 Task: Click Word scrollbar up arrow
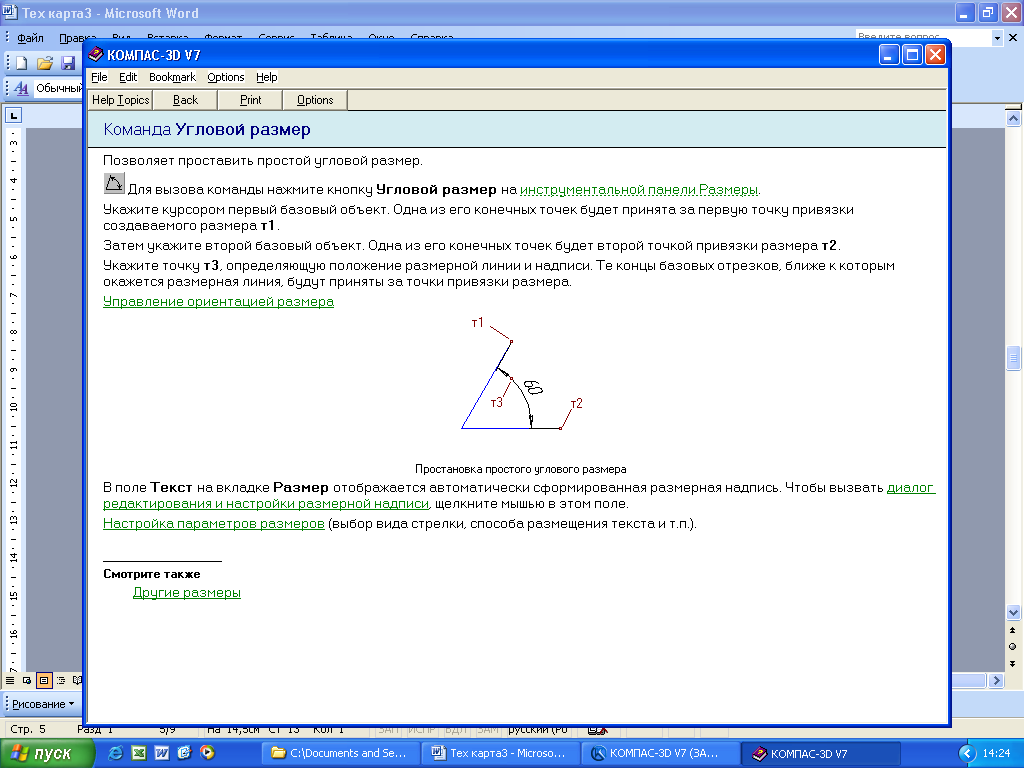[1013, 118]
